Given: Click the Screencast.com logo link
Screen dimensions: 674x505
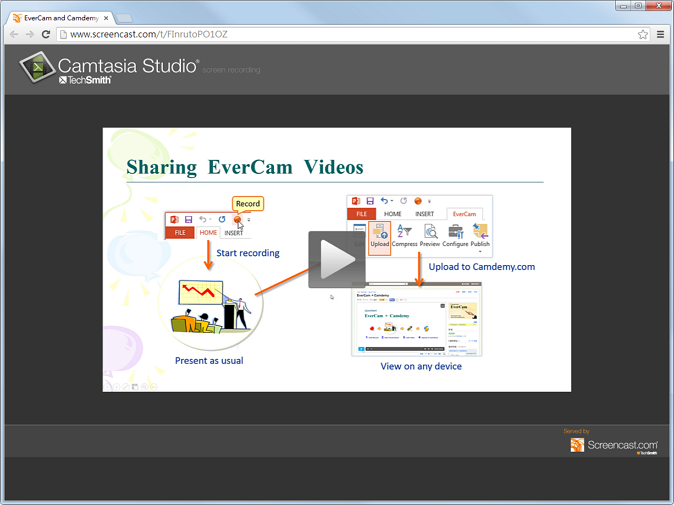Looking at the screenshot, I should click(613, 445).
